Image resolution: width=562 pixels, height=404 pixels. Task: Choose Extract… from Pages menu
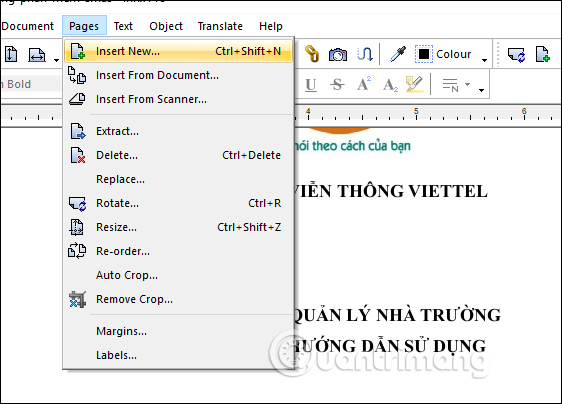pos(178,131)
